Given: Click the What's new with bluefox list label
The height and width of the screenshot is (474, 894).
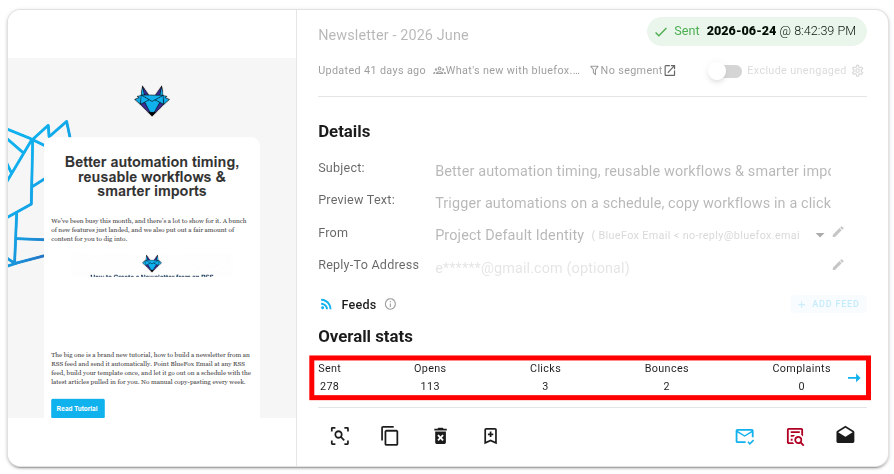Looking at the screenshot, I should tap(506, 71).
